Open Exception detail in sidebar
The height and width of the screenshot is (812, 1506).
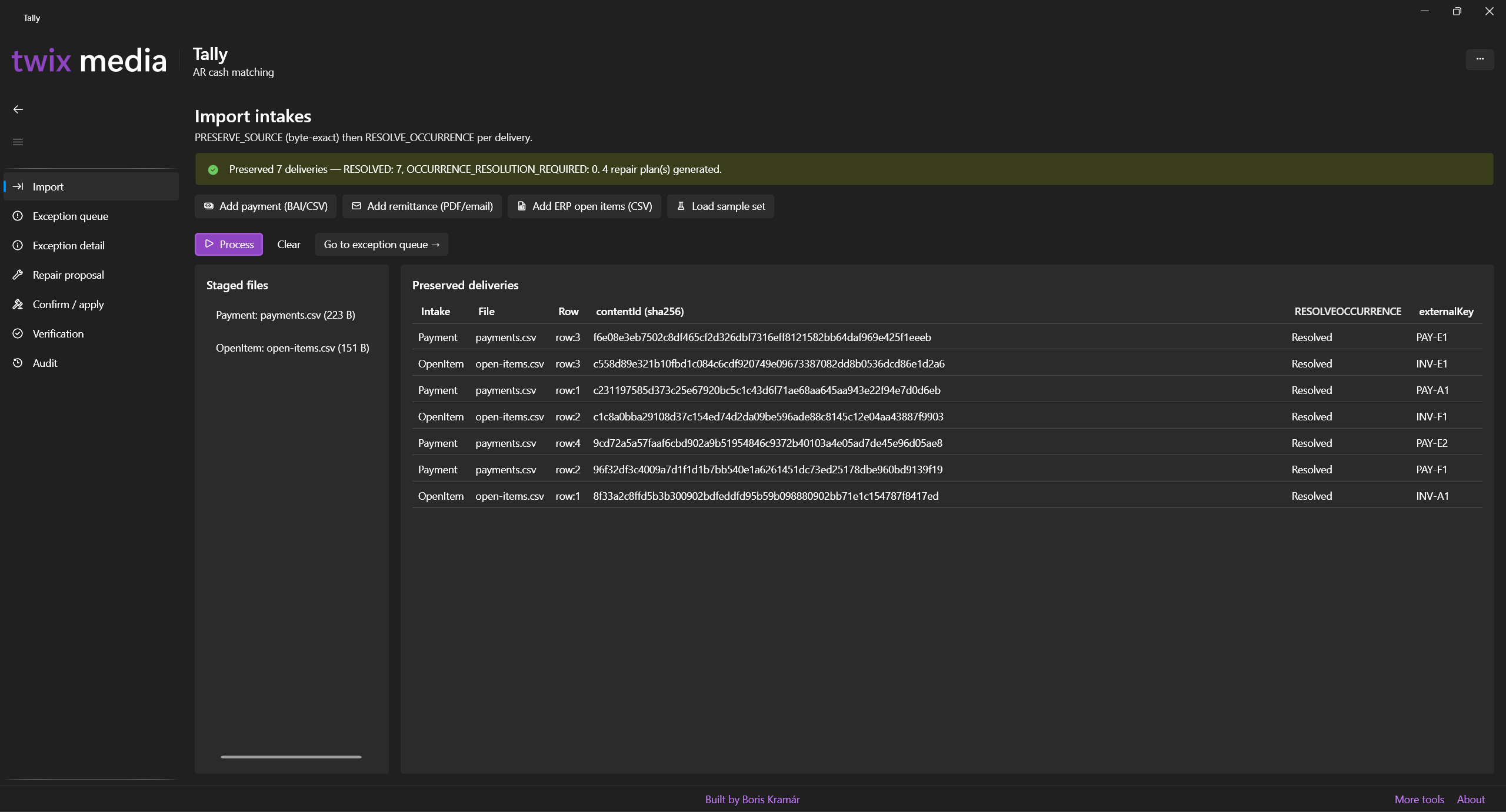click(x=91, y=245)
